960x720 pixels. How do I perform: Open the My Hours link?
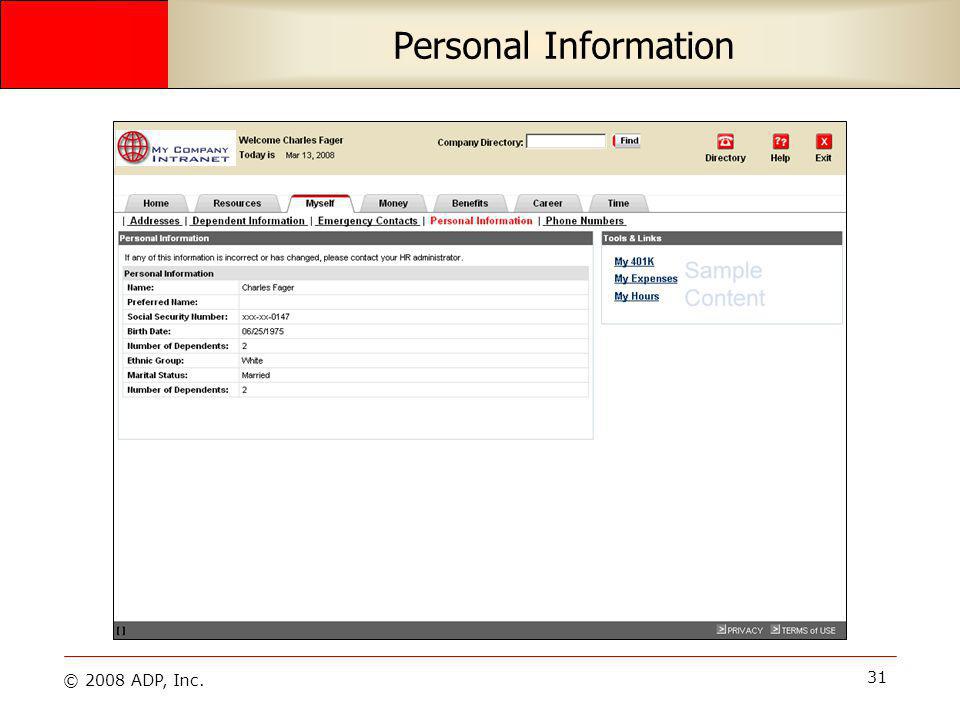tap(637, 296)
